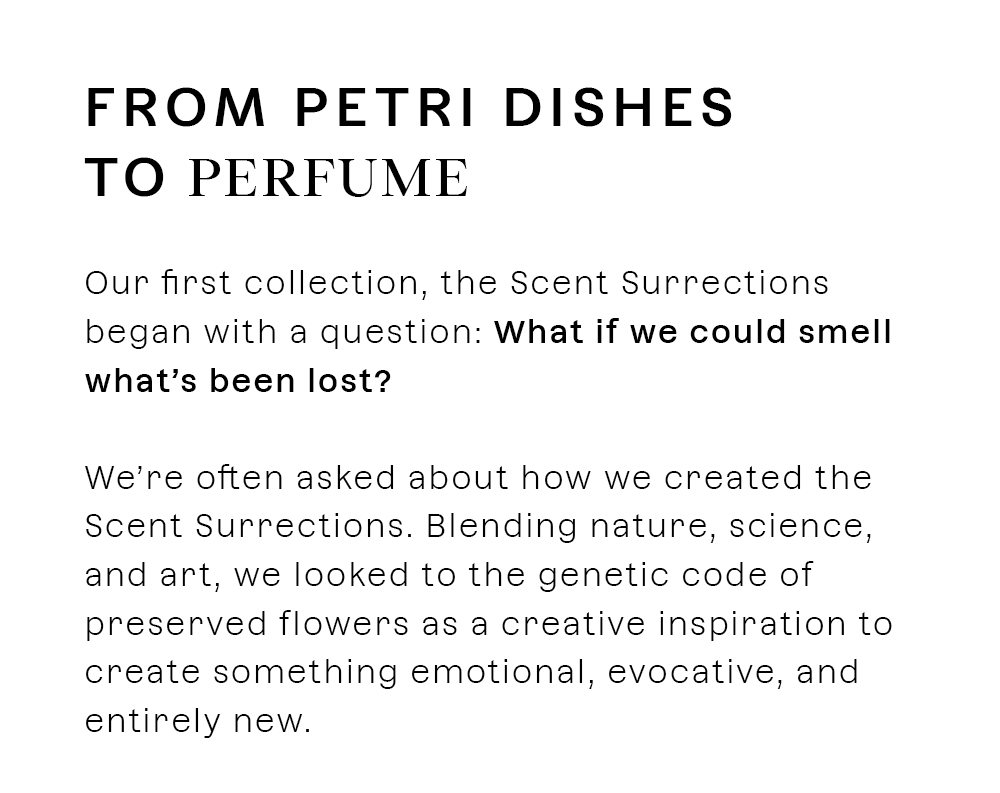This screenshot has height=793, width=1000.
Task: Click the word 'DISHES' in the heading
Action: tap(619, 108)
